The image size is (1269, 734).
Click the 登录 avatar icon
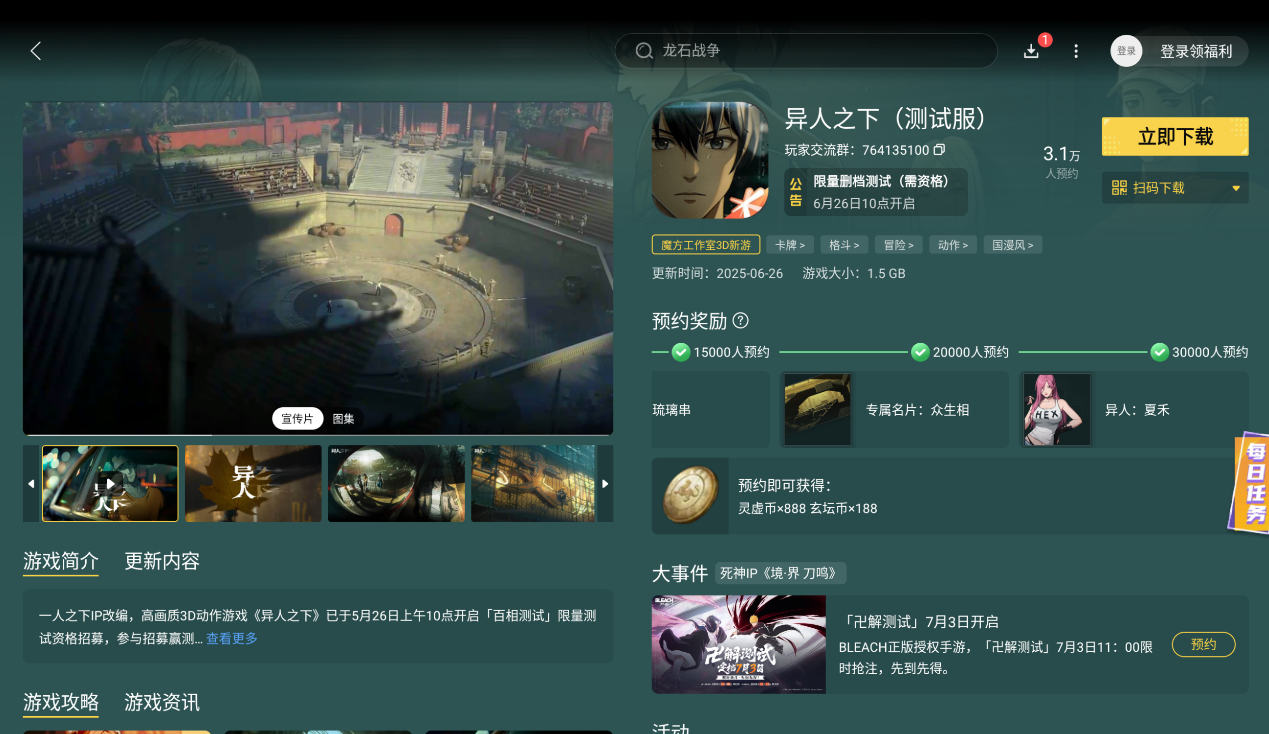click(1126, 51)
